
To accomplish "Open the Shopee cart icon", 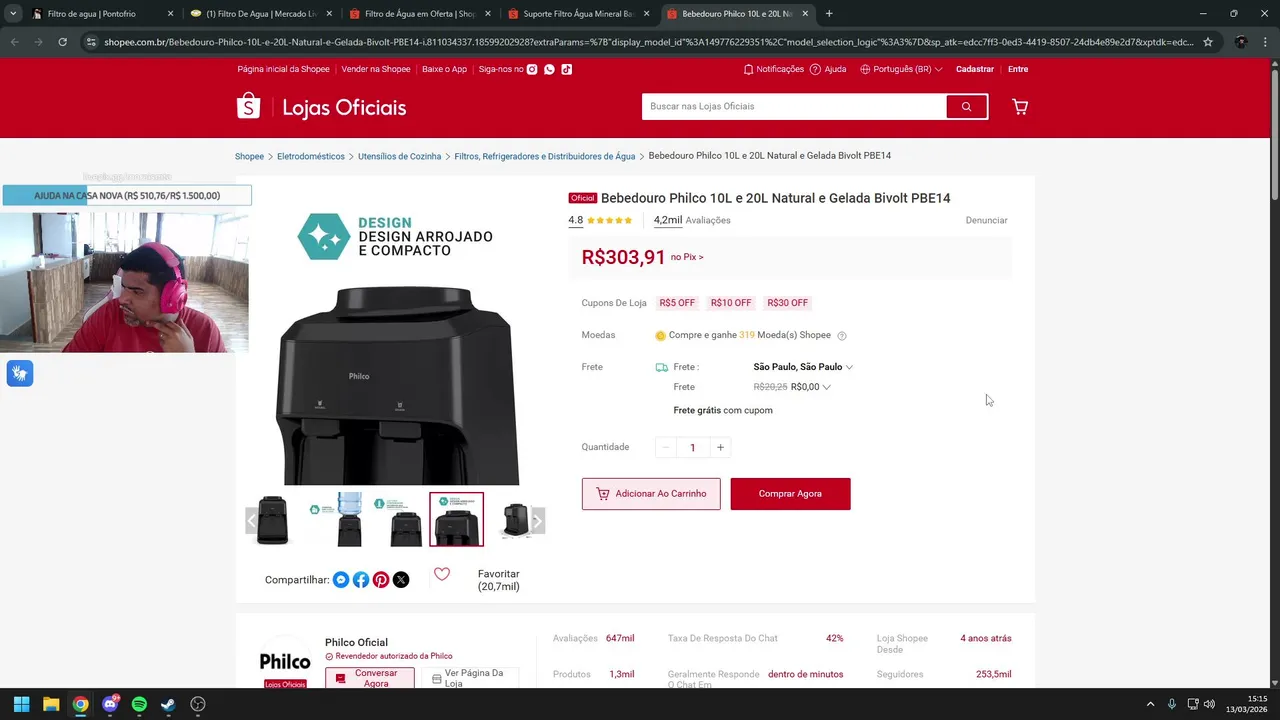I will (x=1020, y=106).
